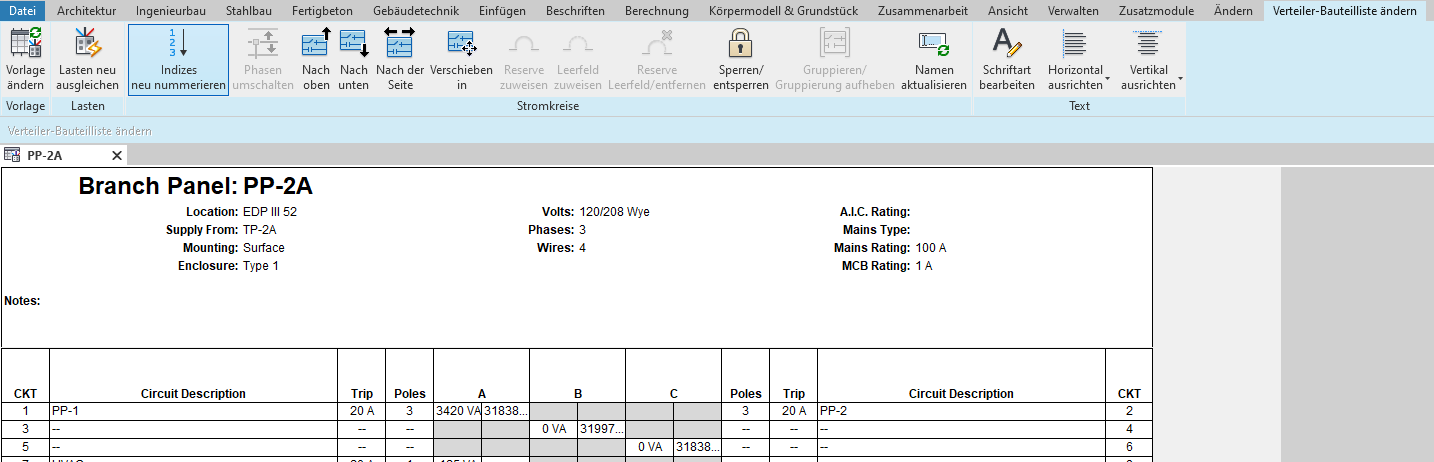Switch to Stahlbau ribbon tab
Viewport: 1434px width, 462px height.
pos(248,11)
